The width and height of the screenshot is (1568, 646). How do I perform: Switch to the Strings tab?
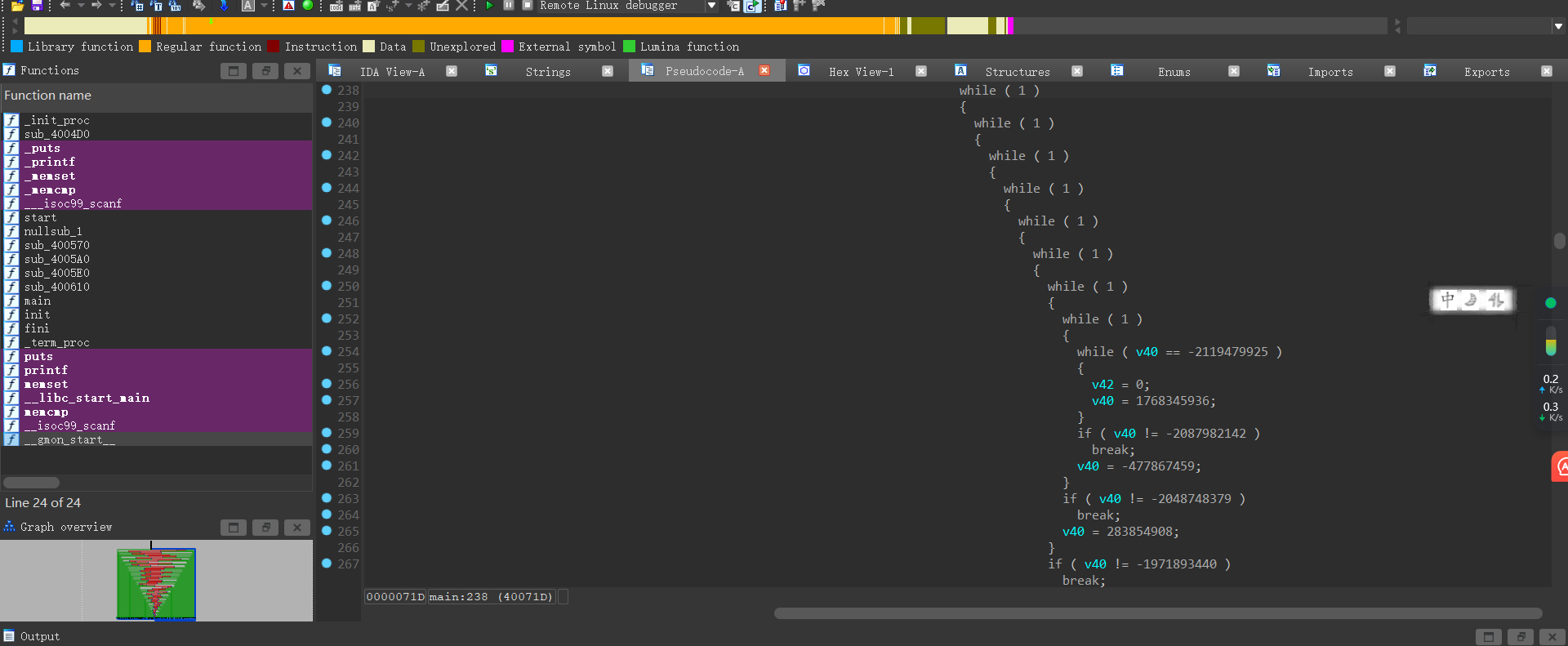pos(547,72)
